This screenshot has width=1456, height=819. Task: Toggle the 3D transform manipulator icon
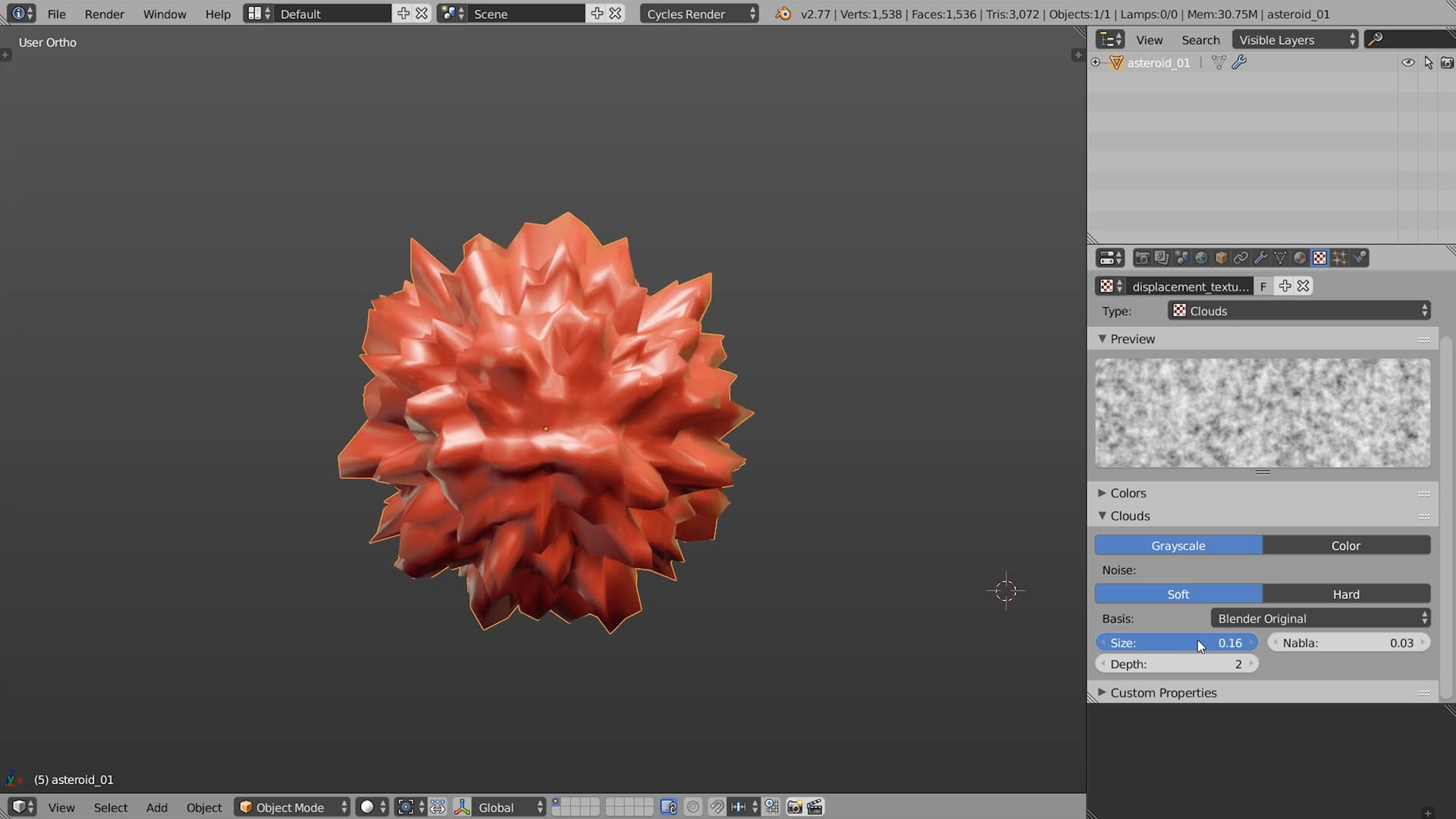pos(462,807)
